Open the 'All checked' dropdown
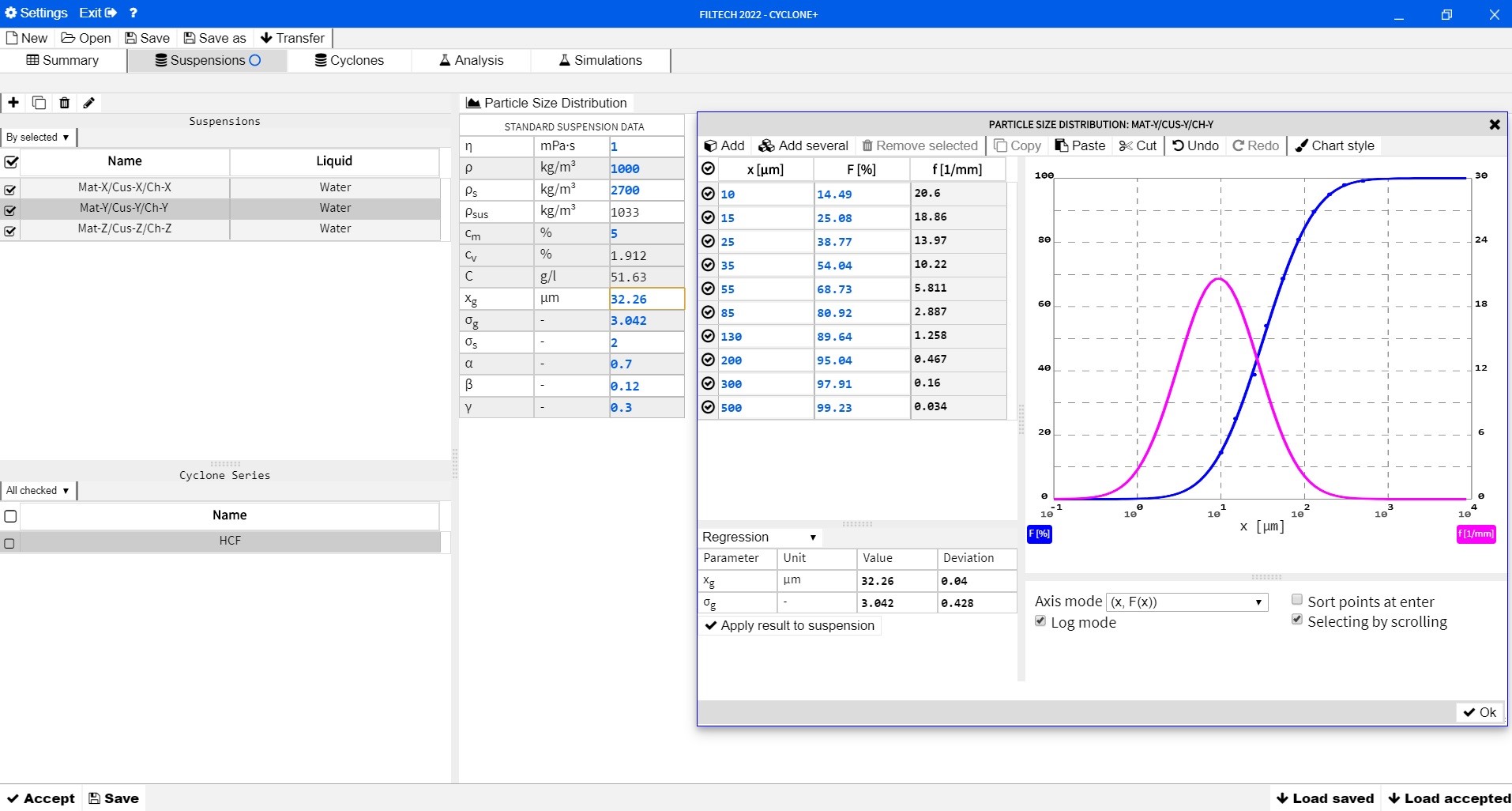Image resolution: width=1512 pixels, height=811 pixels. pos(38,490)
